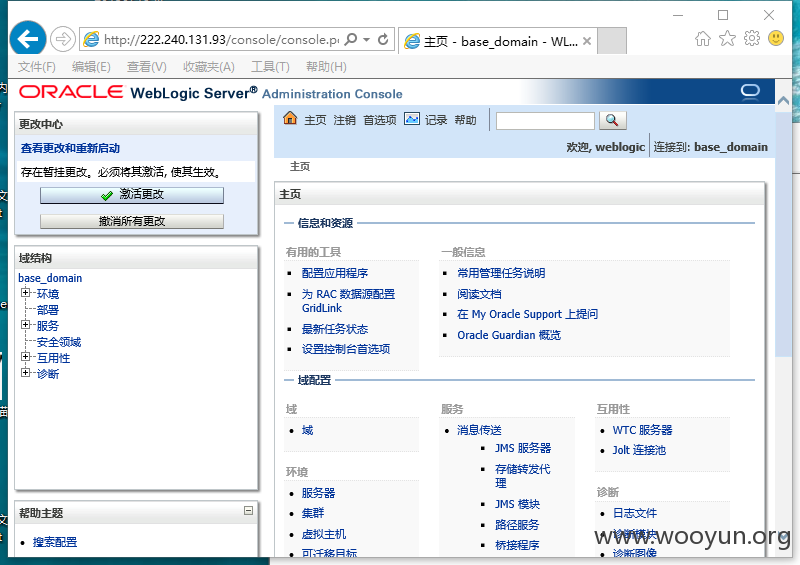Open JMS 模块 link

(517, 504)
